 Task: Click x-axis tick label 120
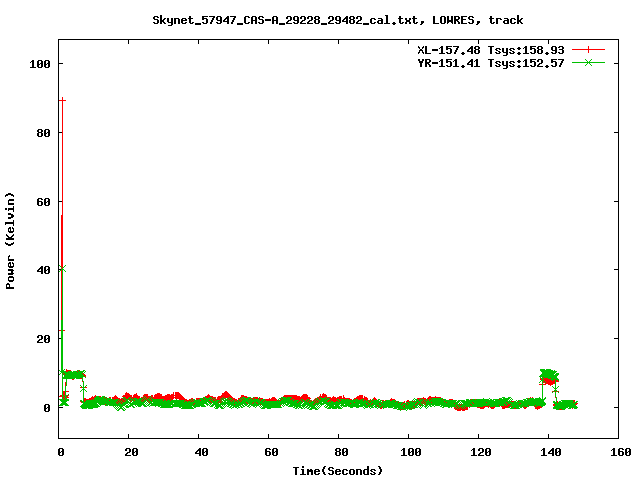(481, 452)
